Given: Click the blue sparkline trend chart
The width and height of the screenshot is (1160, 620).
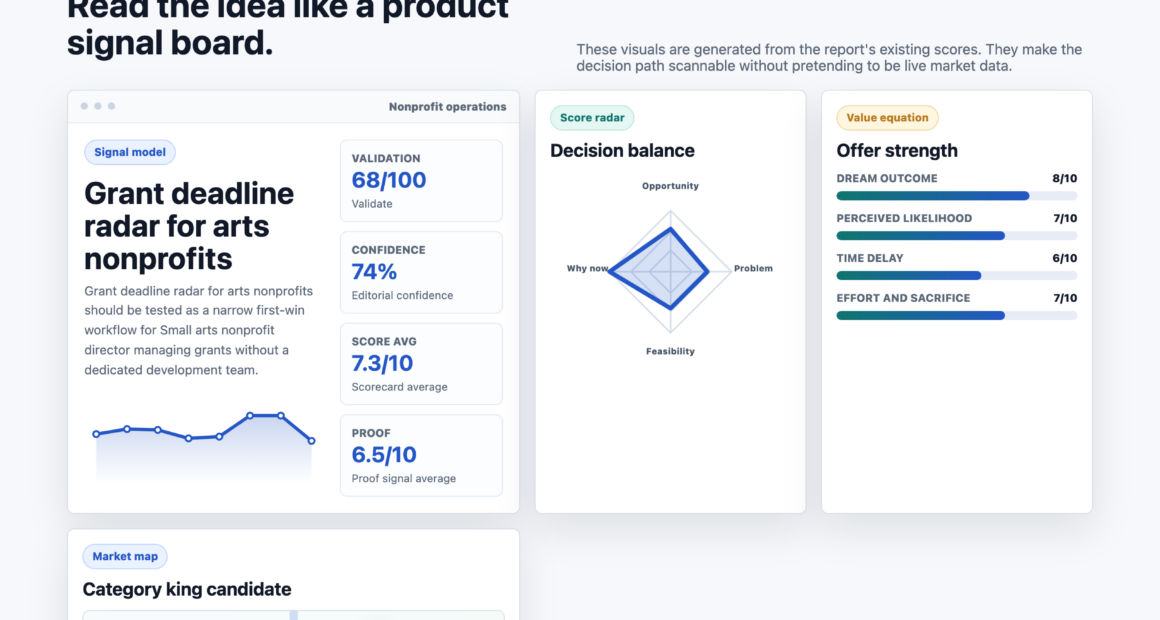Looking at the screenshot, I should [x=203, y=444].
